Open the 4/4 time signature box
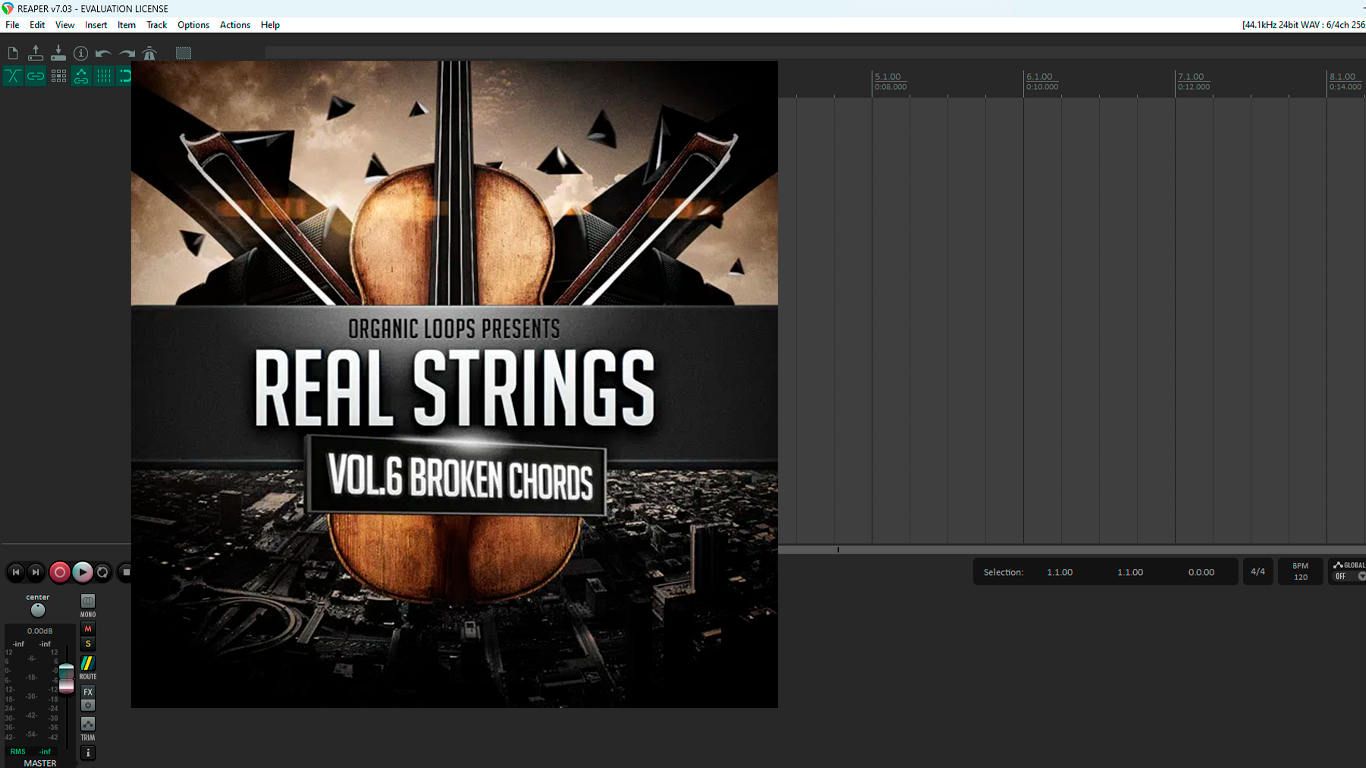Image resolution: width=1366 pixels, height=768 pixels. click(x=1258, y=572)
